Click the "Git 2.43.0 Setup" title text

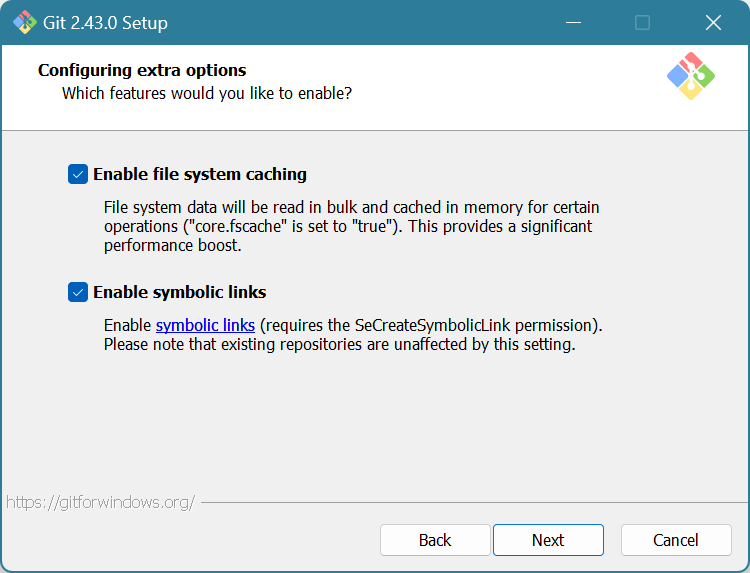point(107,22)
